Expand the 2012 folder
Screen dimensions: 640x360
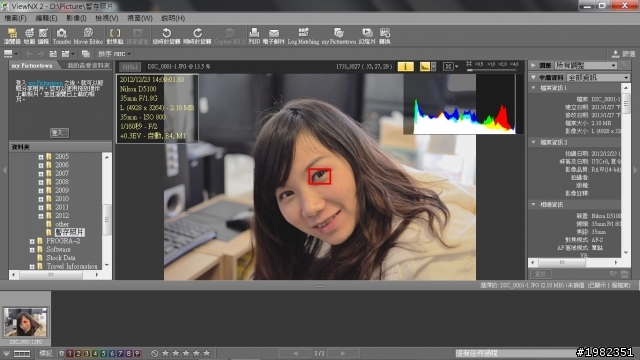(41, 216)
